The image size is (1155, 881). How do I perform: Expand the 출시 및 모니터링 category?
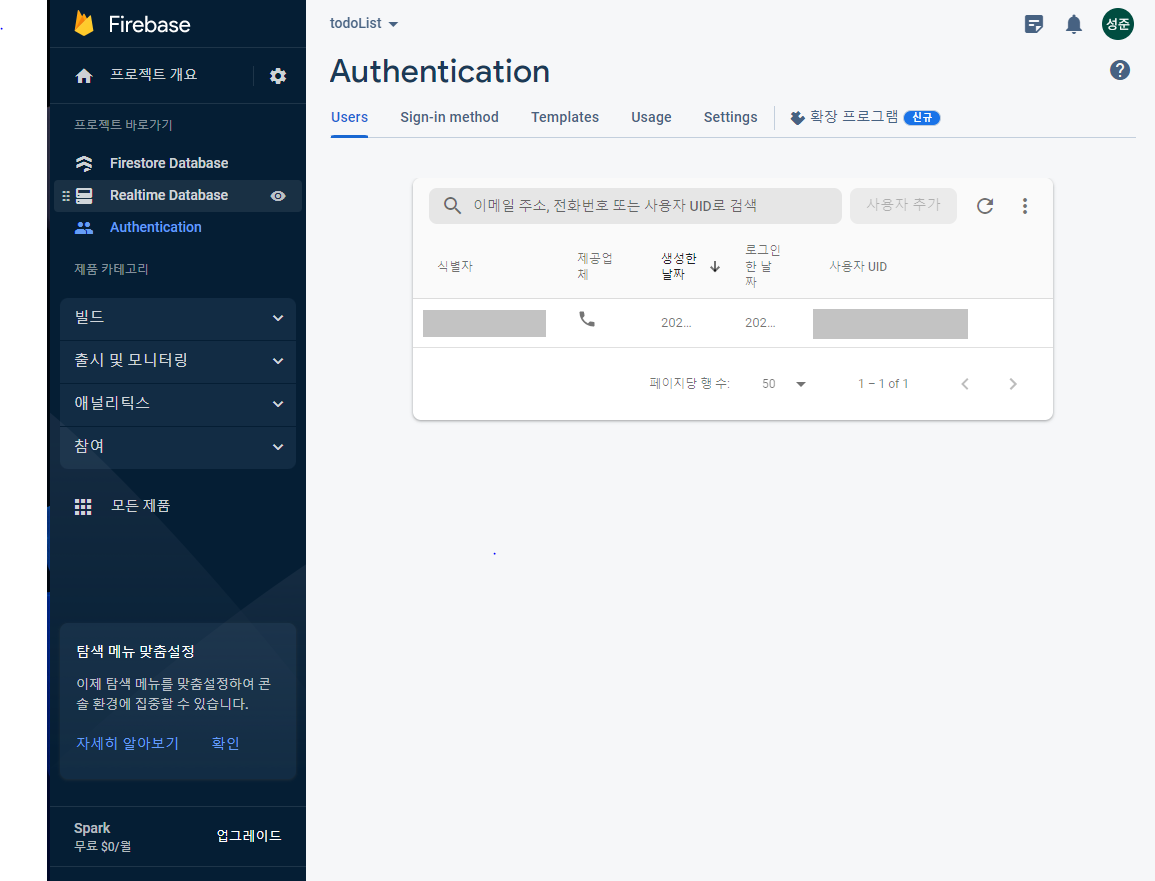[x=178, y=361]
